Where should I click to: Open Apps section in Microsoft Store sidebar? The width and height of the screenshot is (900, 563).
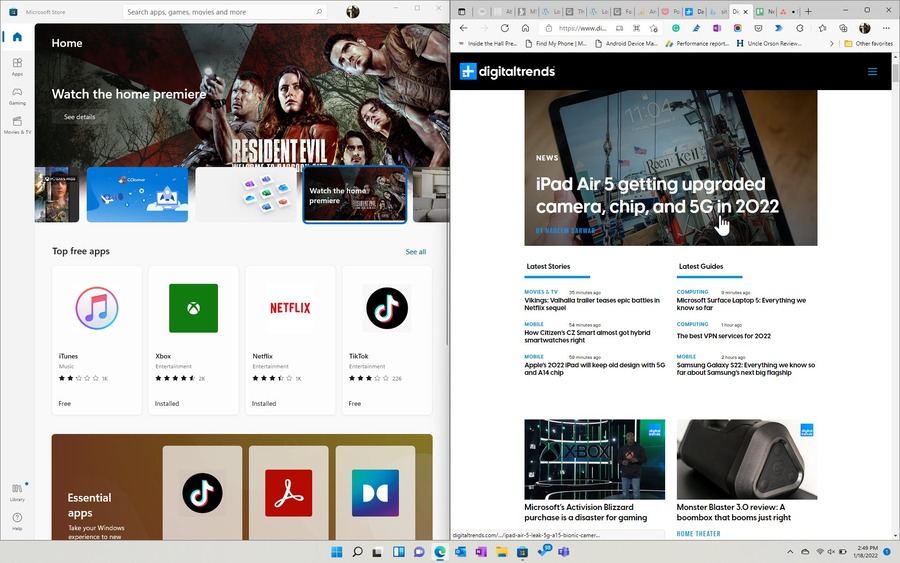point(17,66)
